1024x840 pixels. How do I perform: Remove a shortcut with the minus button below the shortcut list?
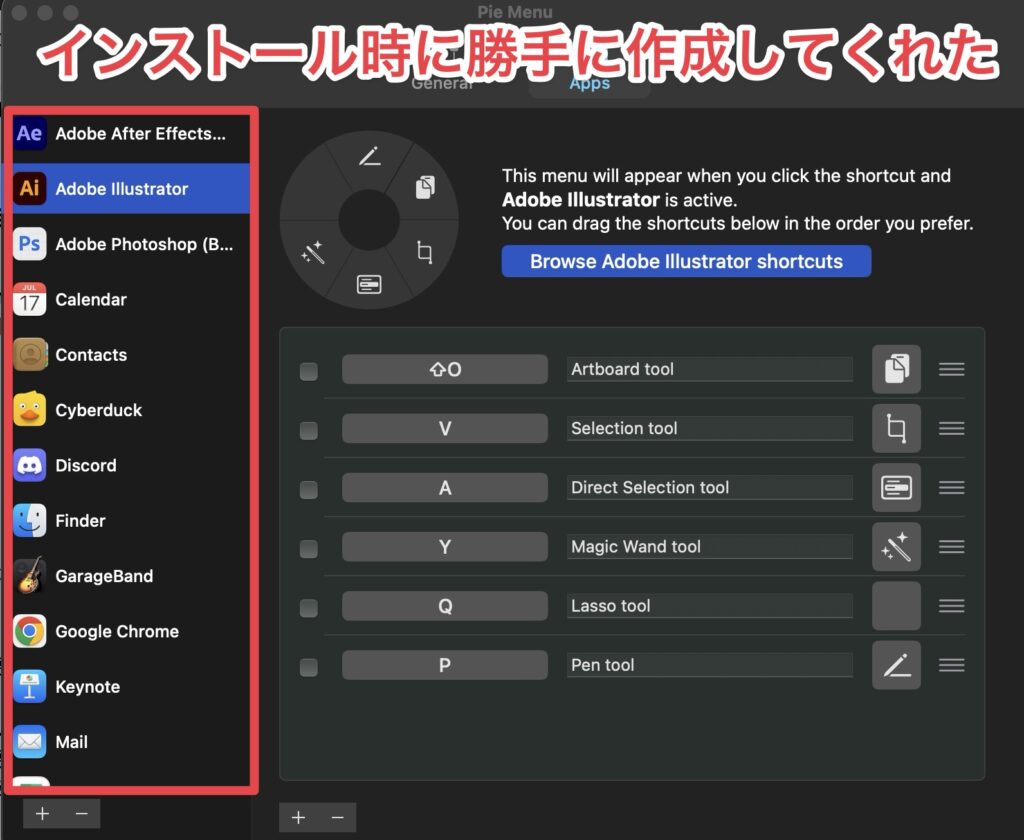coord(338,817)
